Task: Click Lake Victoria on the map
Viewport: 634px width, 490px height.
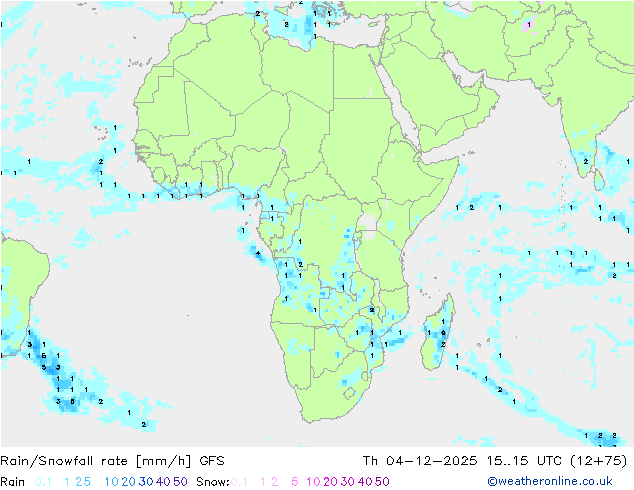Action: pyautogui.click(x=367, y=223)
